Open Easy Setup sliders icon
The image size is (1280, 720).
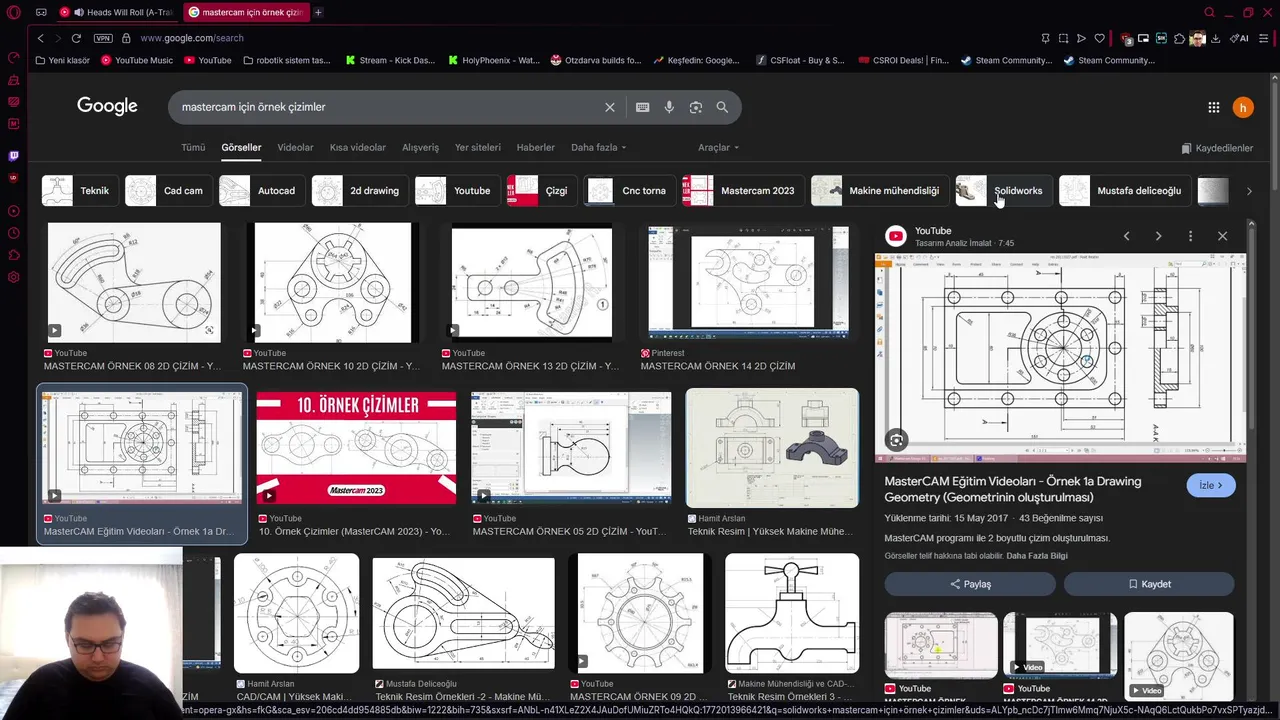tap(1264, 38)
